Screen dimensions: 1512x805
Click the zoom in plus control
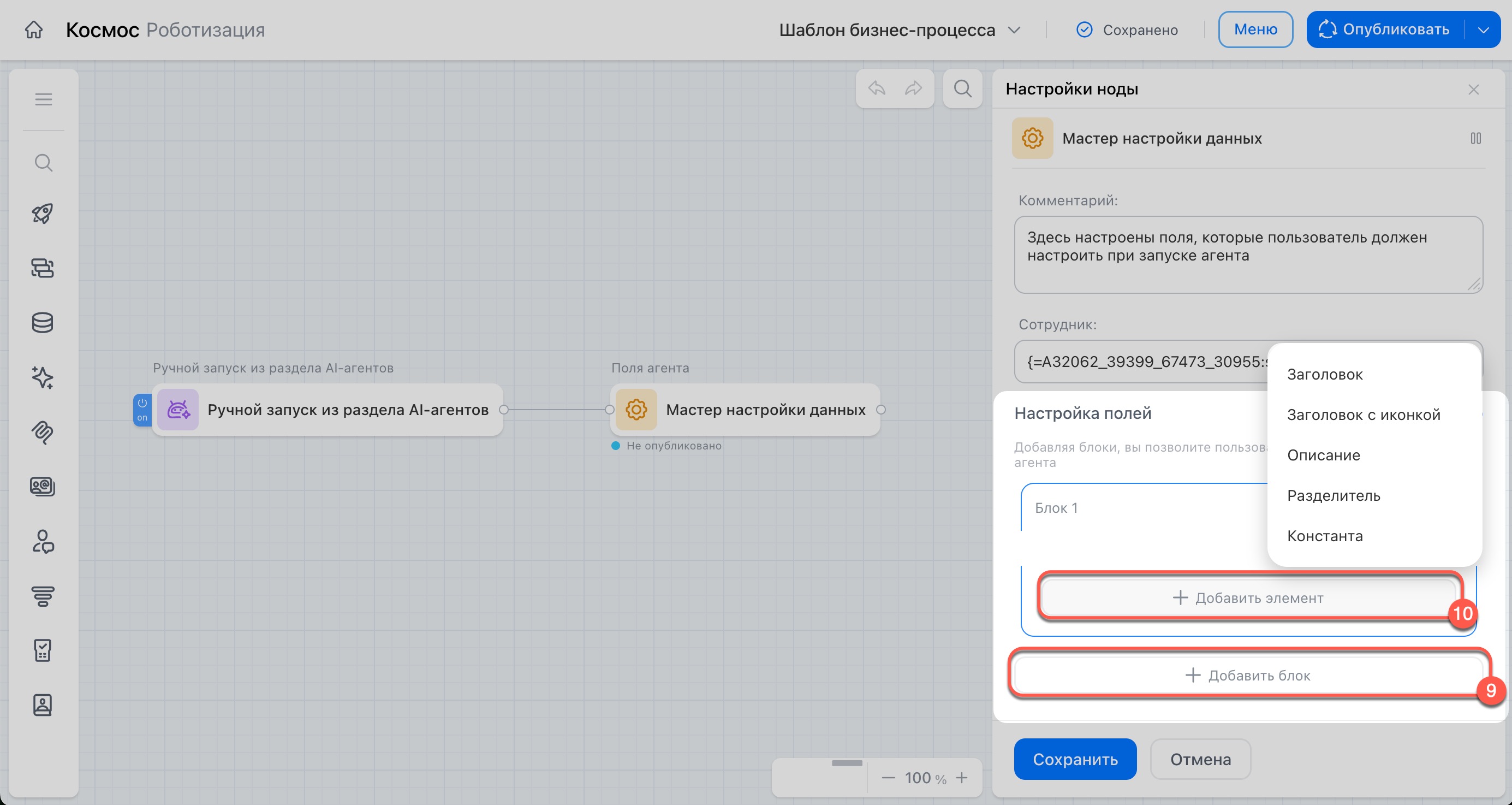[961, 778]
